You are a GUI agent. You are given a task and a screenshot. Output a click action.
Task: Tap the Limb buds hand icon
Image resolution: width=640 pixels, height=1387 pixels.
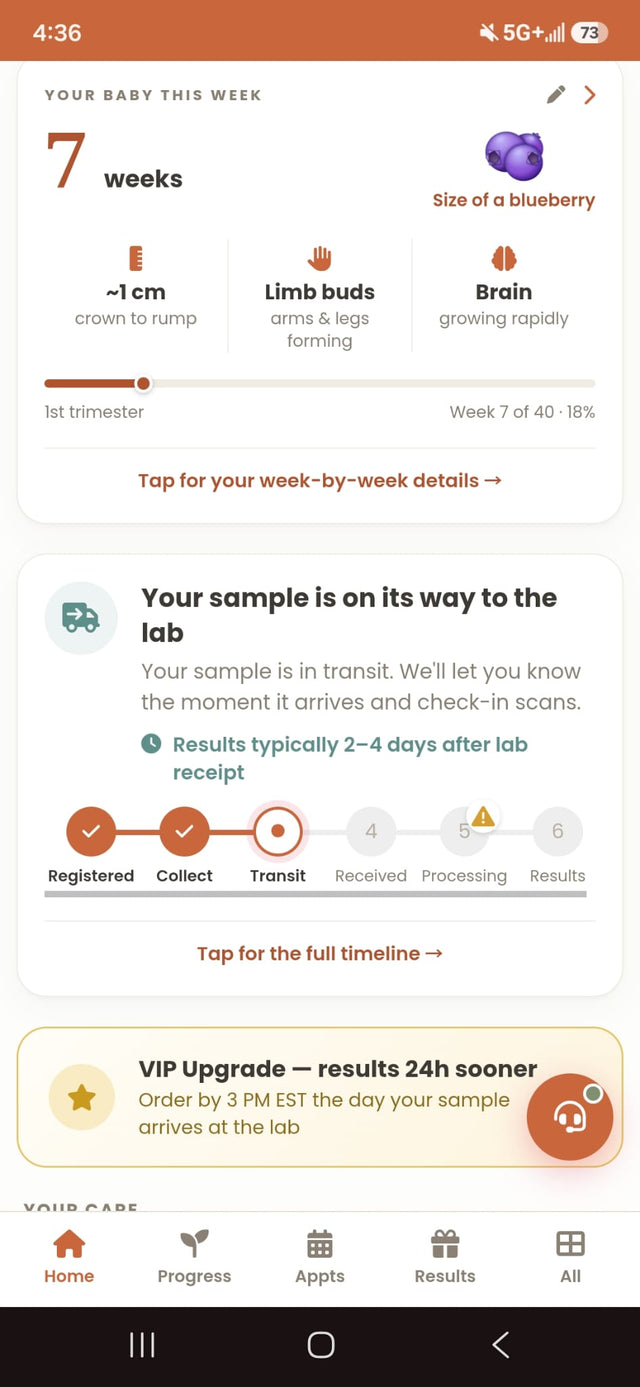(320, 259)
